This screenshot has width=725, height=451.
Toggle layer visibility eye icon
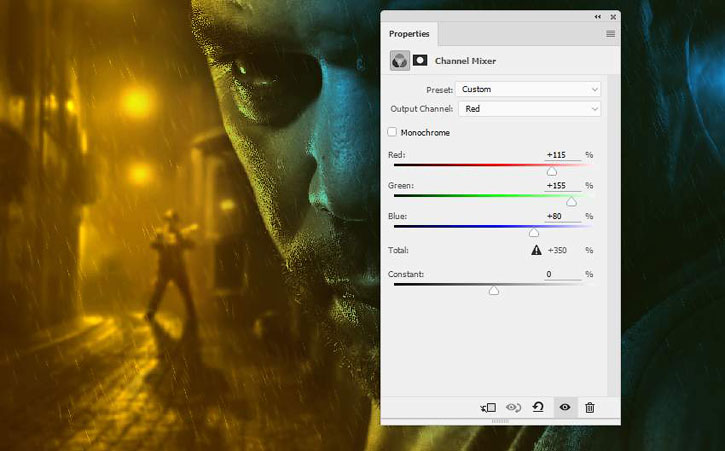point(565,407)
